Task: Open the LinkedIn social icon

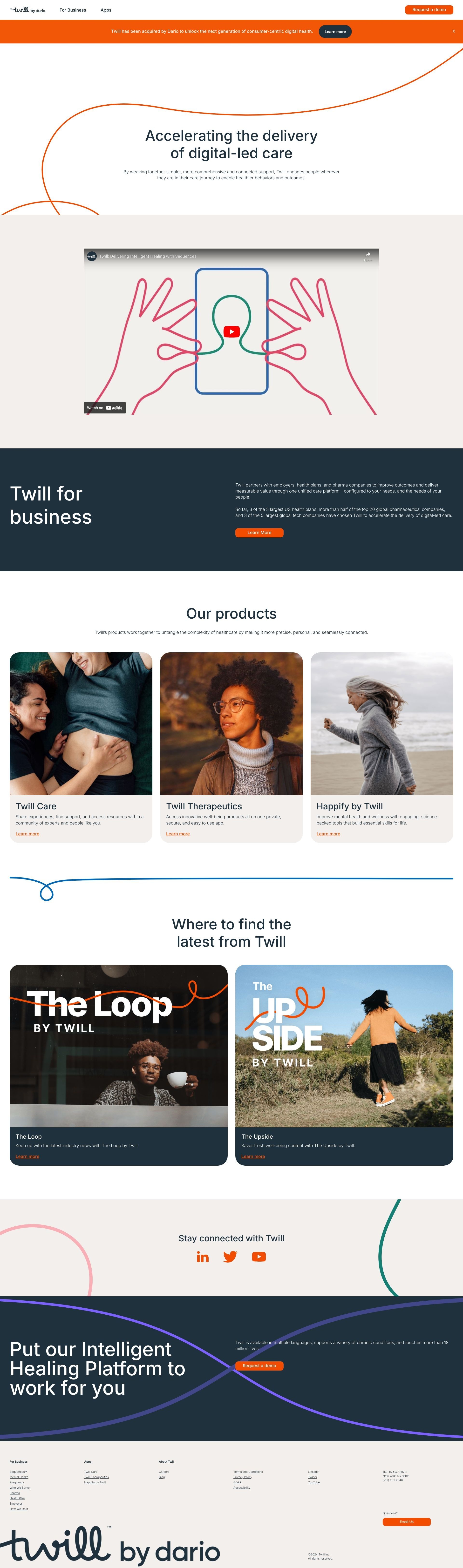Action: coord(203,1257)
